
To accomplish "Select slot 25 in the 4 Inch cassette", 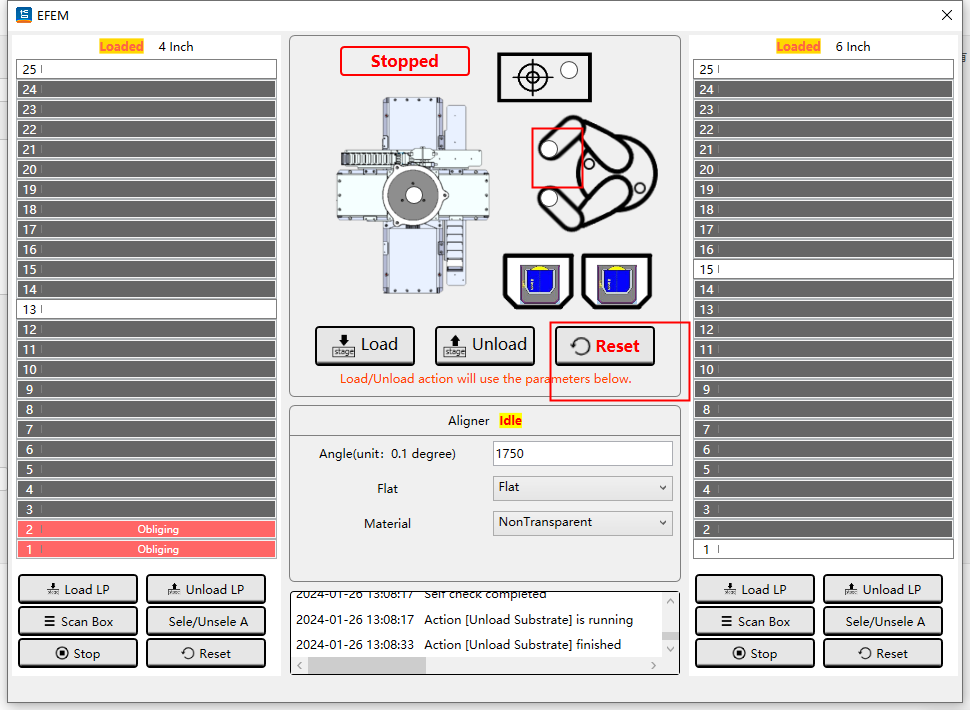I will (146, 70).
